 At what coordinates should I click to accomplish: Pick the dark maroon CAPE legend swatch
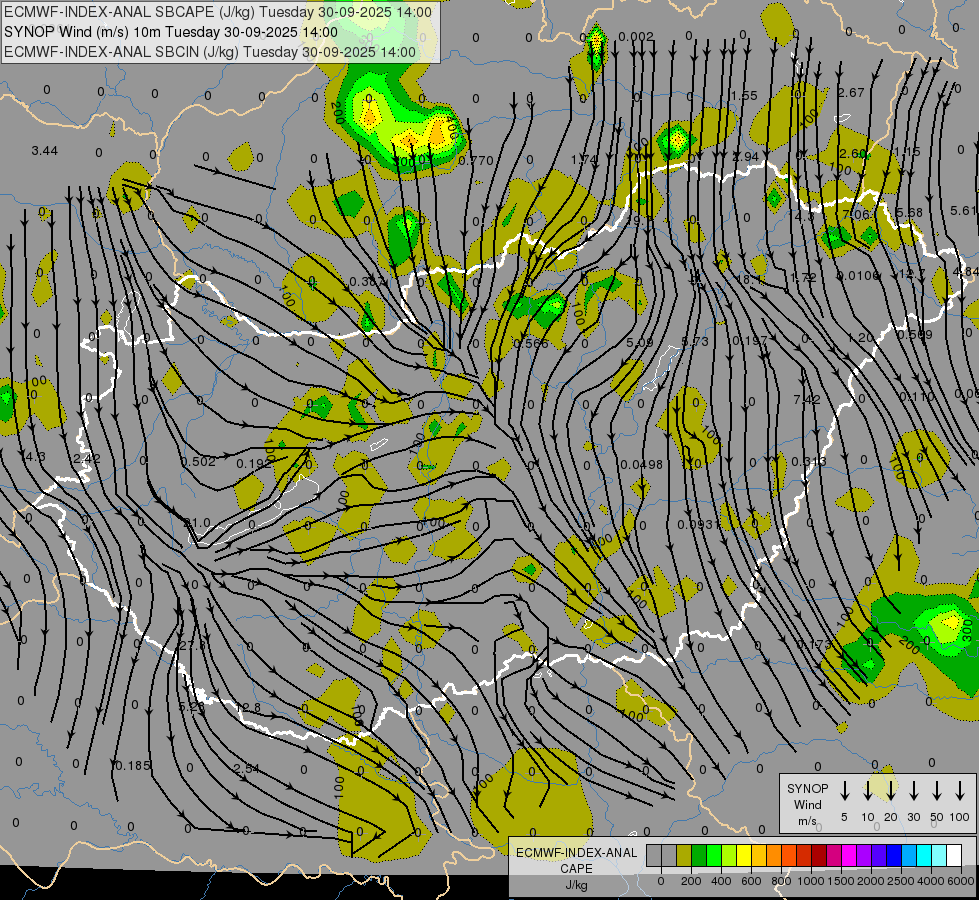819,855
